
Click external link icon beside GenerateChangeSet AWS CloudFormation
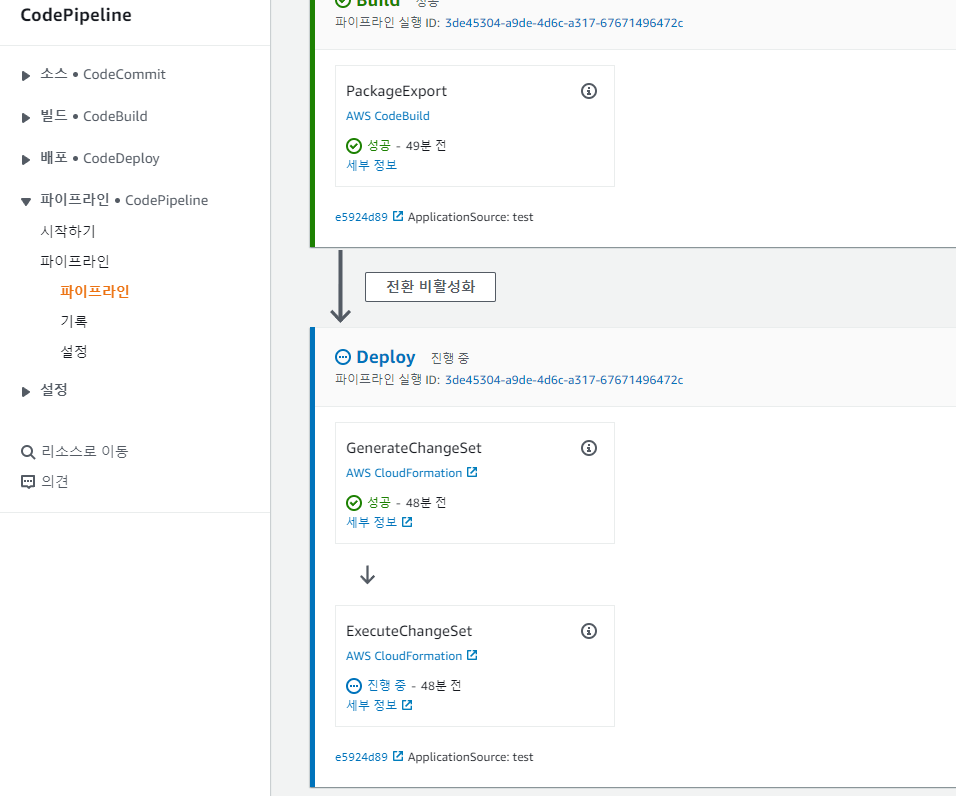472,472
